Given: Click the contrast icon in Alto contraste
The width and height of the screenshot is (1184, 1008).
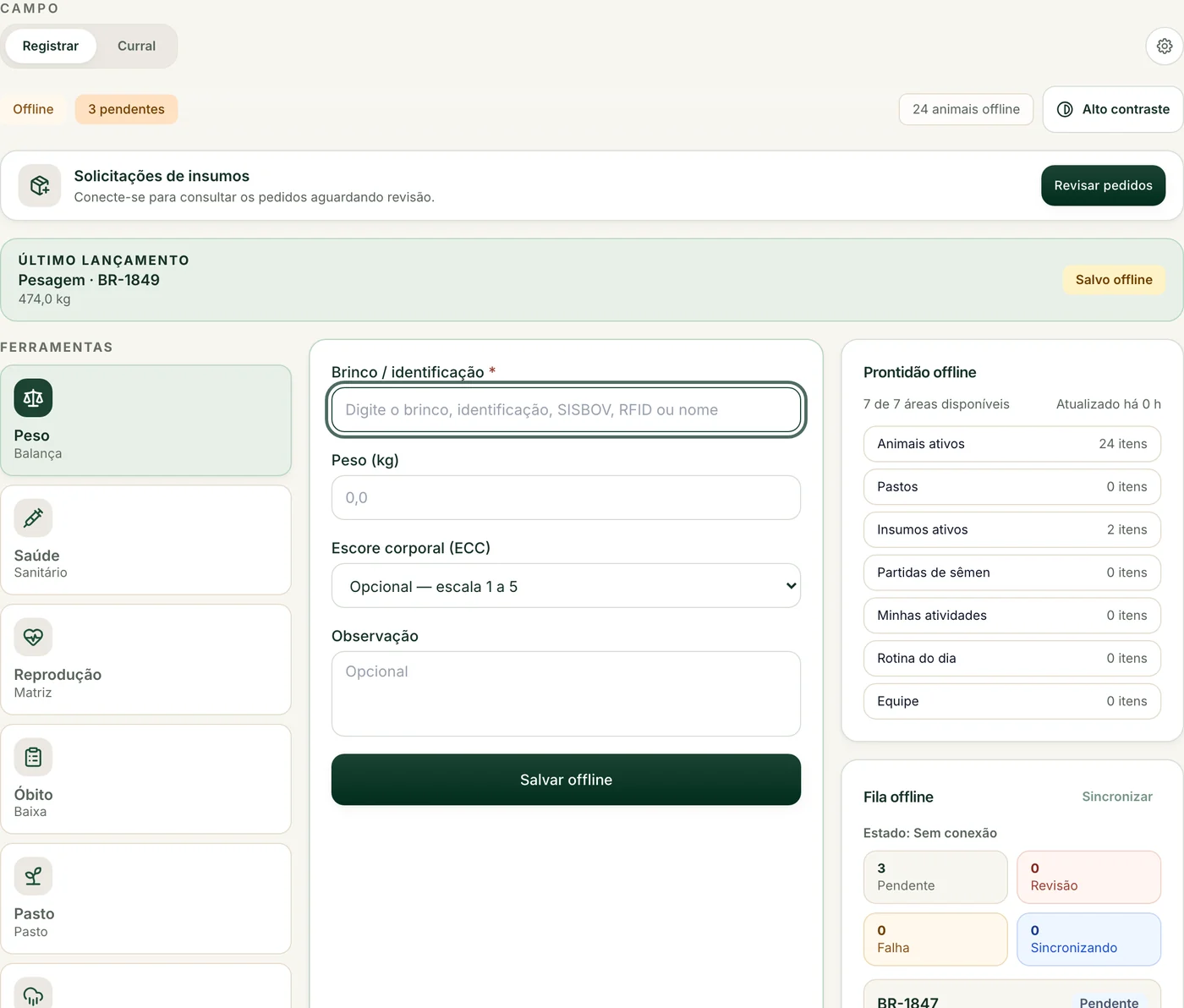Looking at the screenshot, I should coord(1066,109).
